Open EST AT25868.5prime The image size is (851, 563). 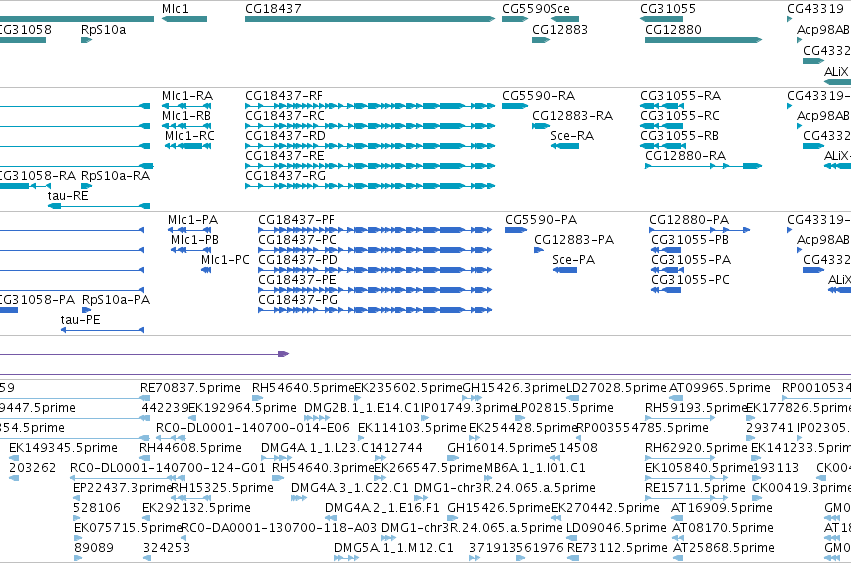(x=723, y=549)
